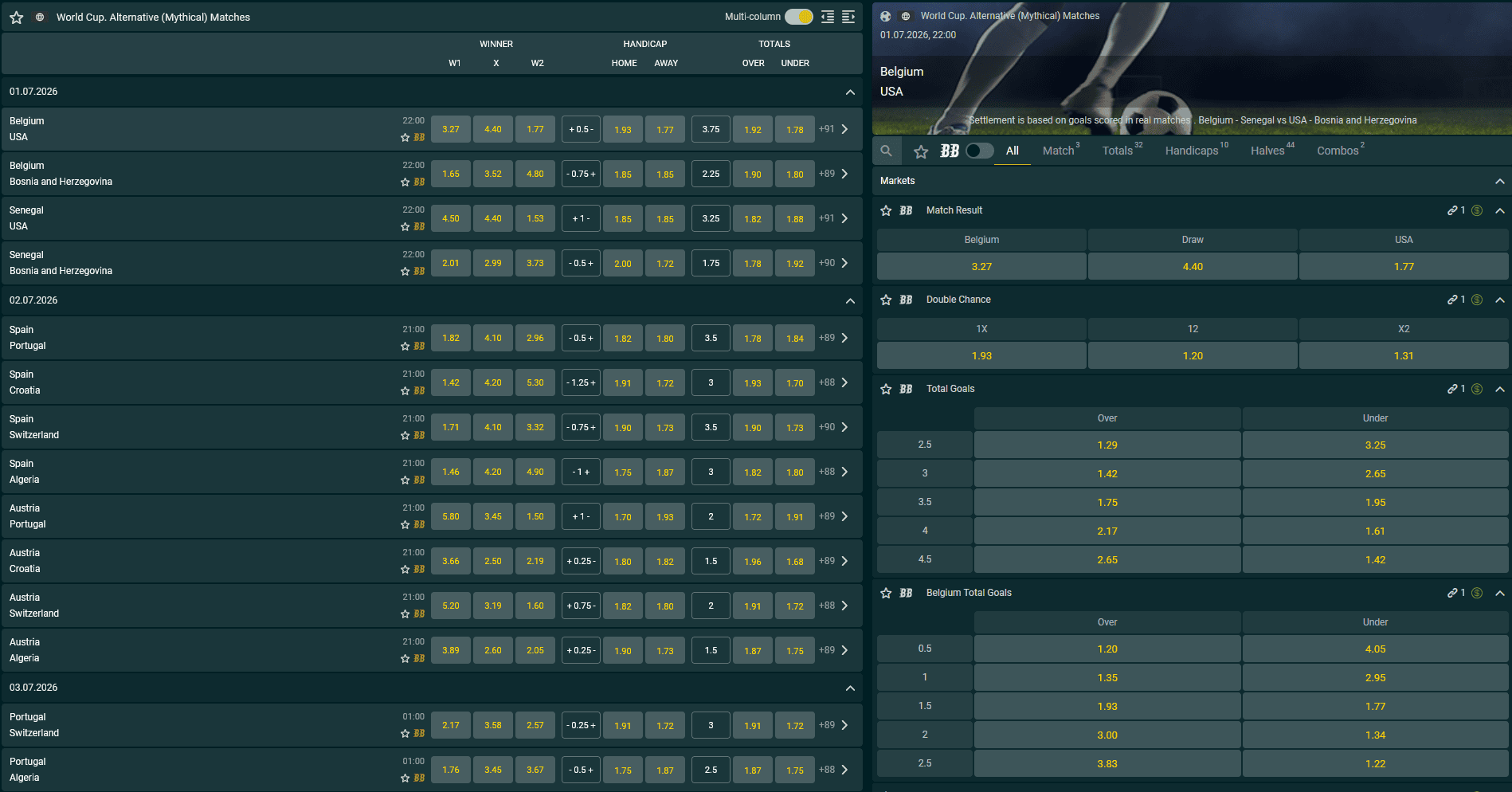
Task: Click bet builder icon on Belgium USA row
Action: (419, 138)
